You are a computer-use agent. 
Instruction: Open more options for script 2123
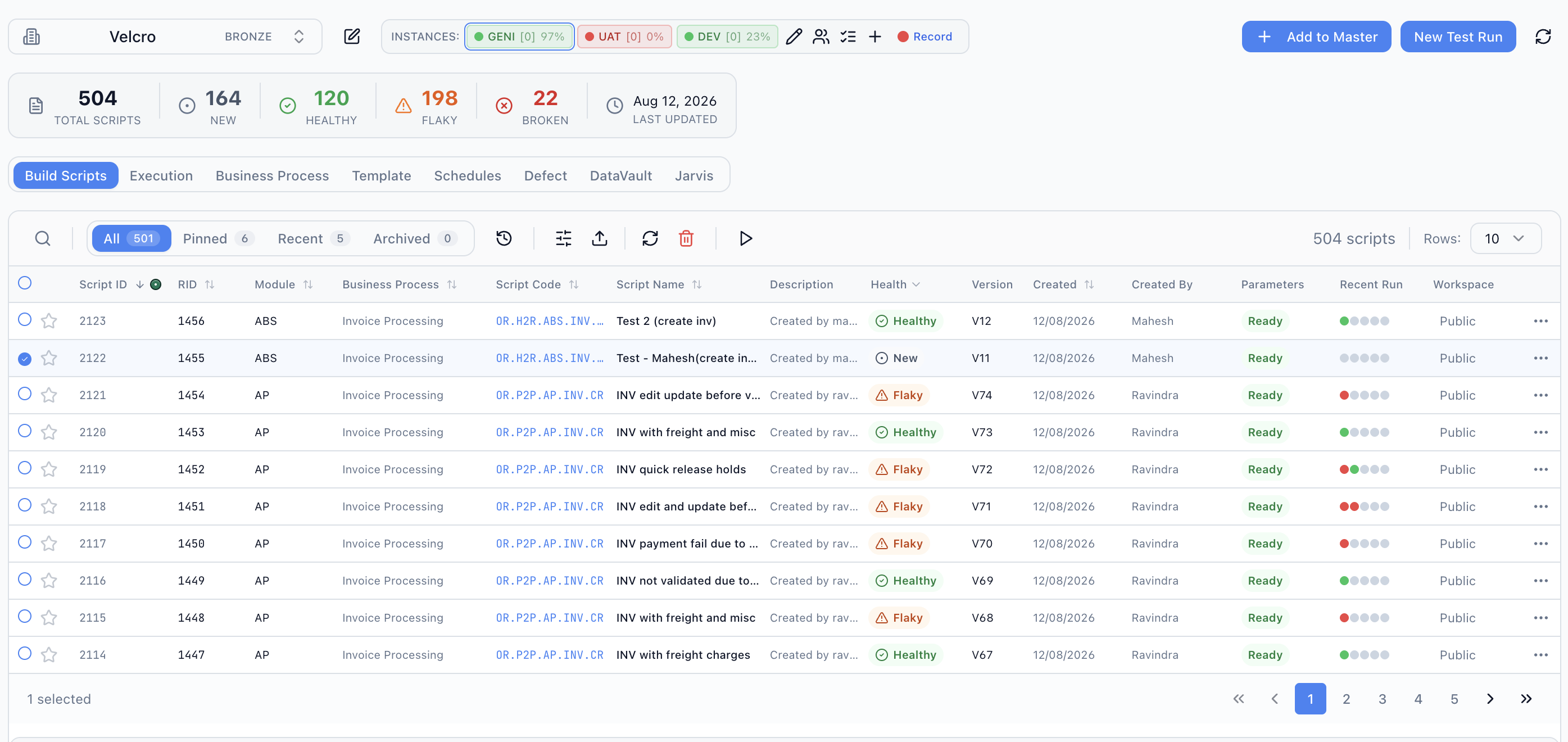(x=1540, y=321)
